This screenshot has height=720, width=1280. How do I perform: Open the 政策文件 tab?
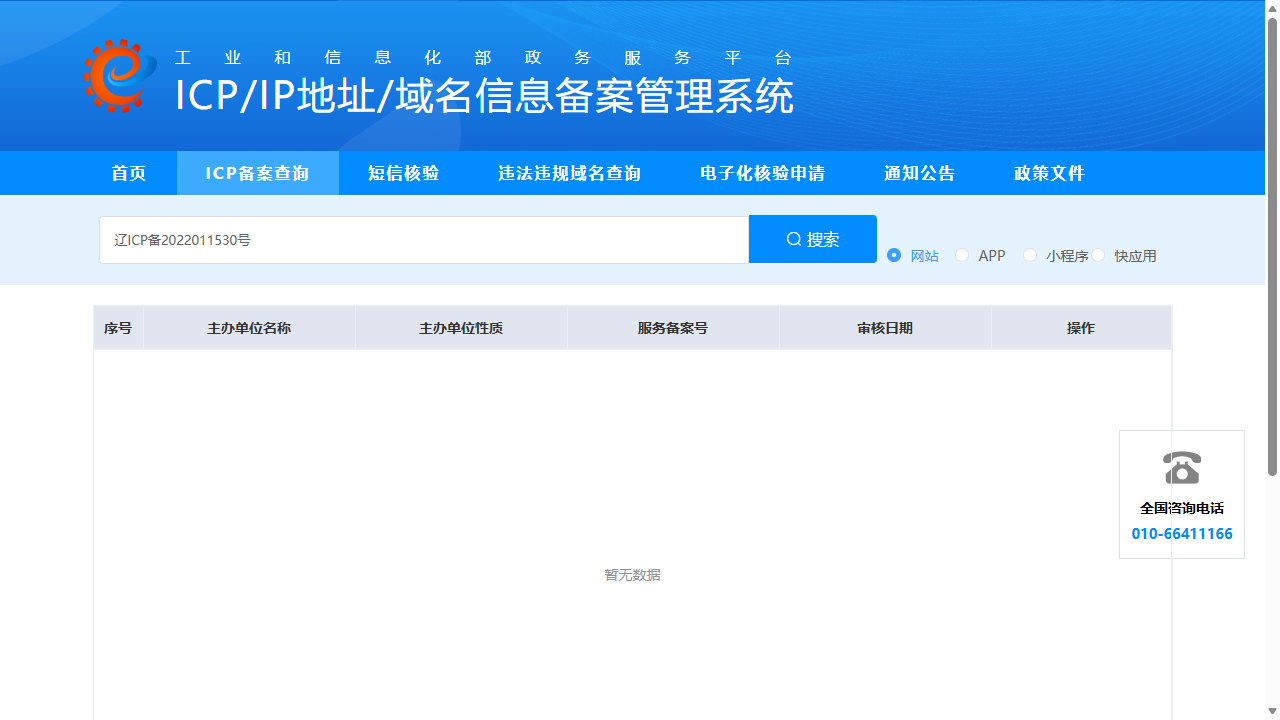[x=1050, y=173]
